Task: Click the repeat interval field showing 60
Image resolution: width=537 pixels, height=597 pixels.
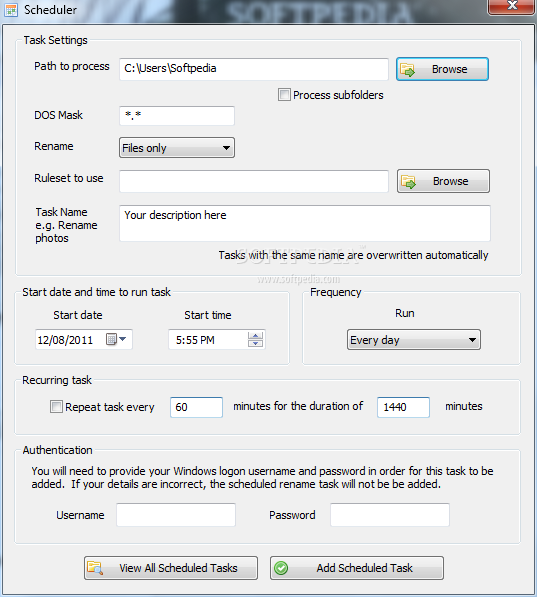Action: 197,407
